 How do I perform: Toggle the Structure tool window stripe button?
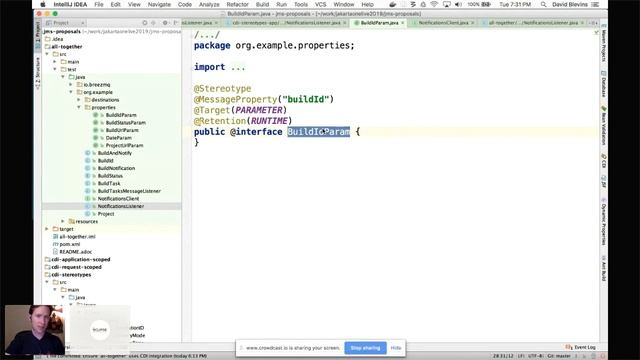pos(38,73)
